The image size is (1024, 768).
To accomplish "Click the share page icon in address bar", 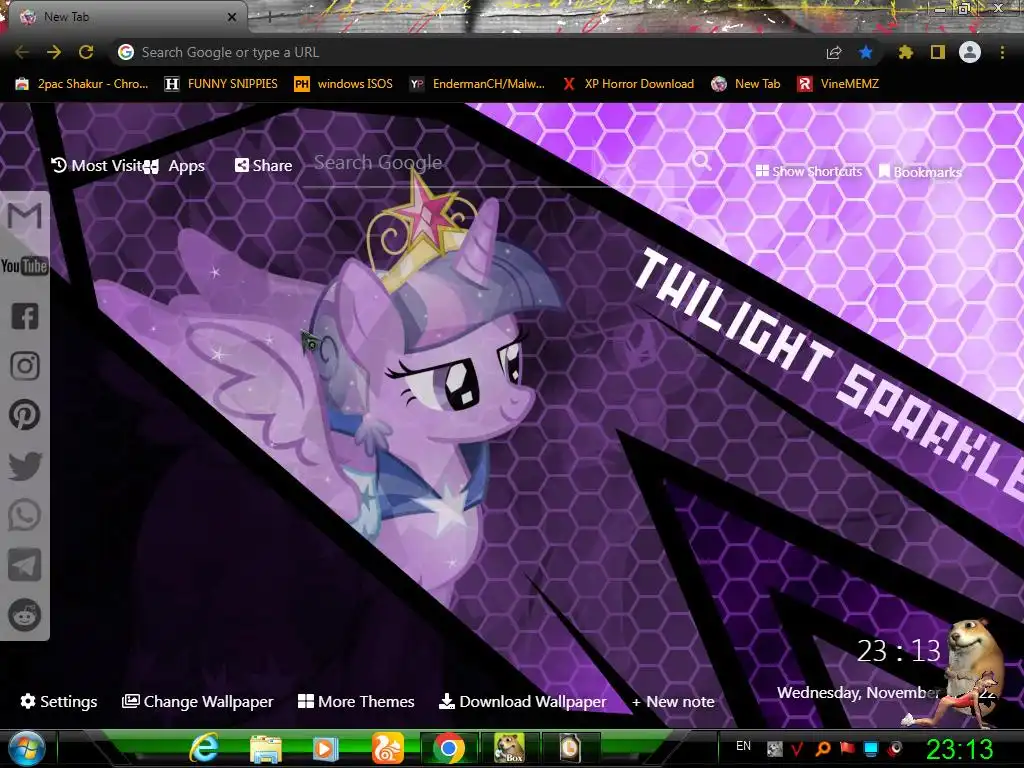I will coord(834,53).
